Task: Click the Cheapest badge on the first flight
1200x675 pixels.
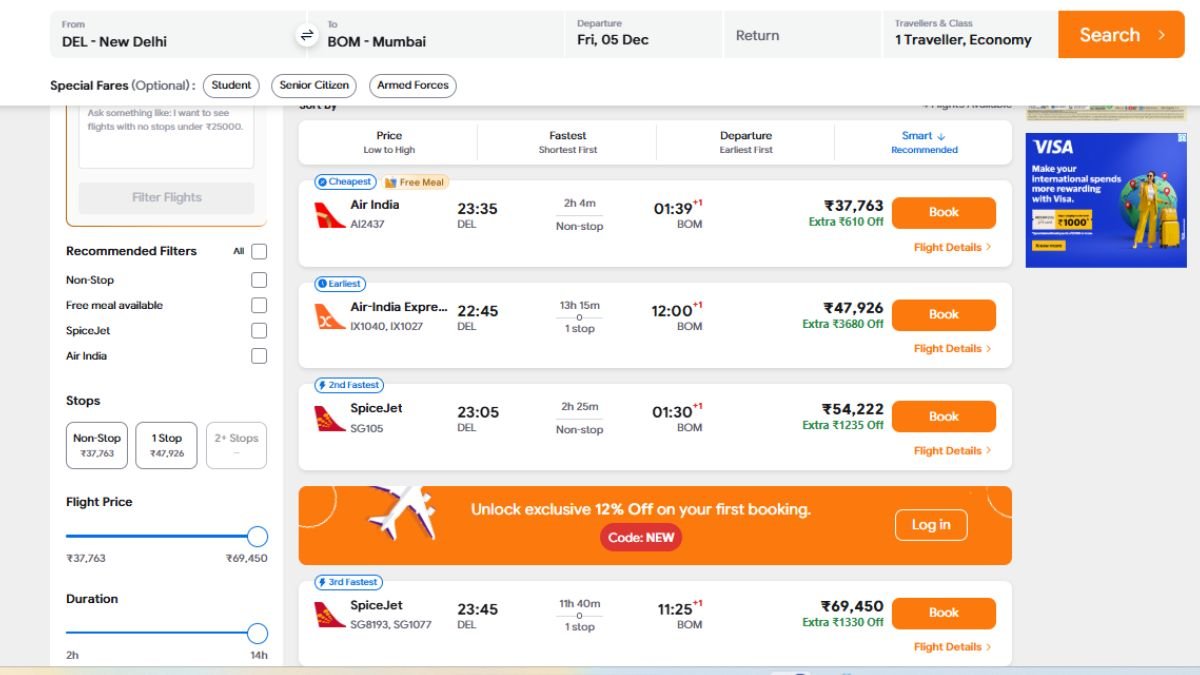Action: click(x=344, y=181)
